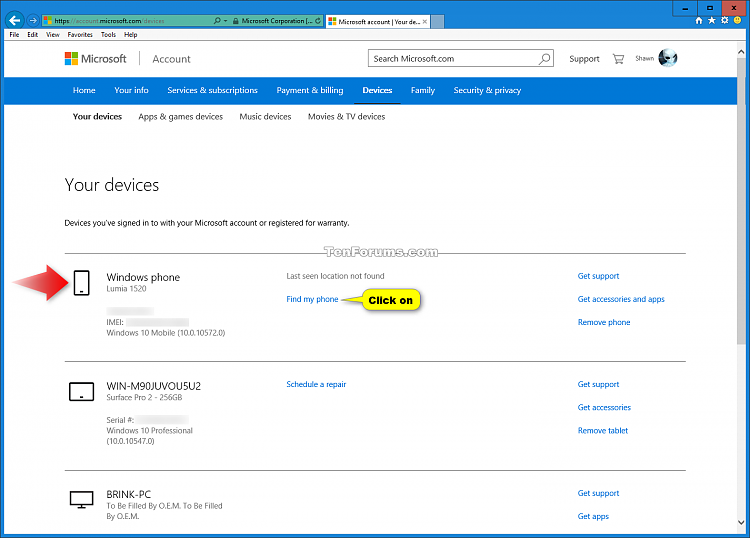
Task: Click the smiley feedback icon
Action: point(738,20)
